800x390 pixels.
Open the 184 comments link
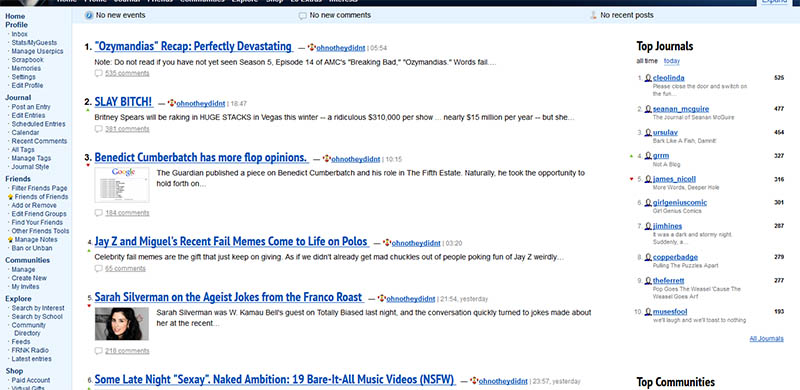(x=127, y=213)
